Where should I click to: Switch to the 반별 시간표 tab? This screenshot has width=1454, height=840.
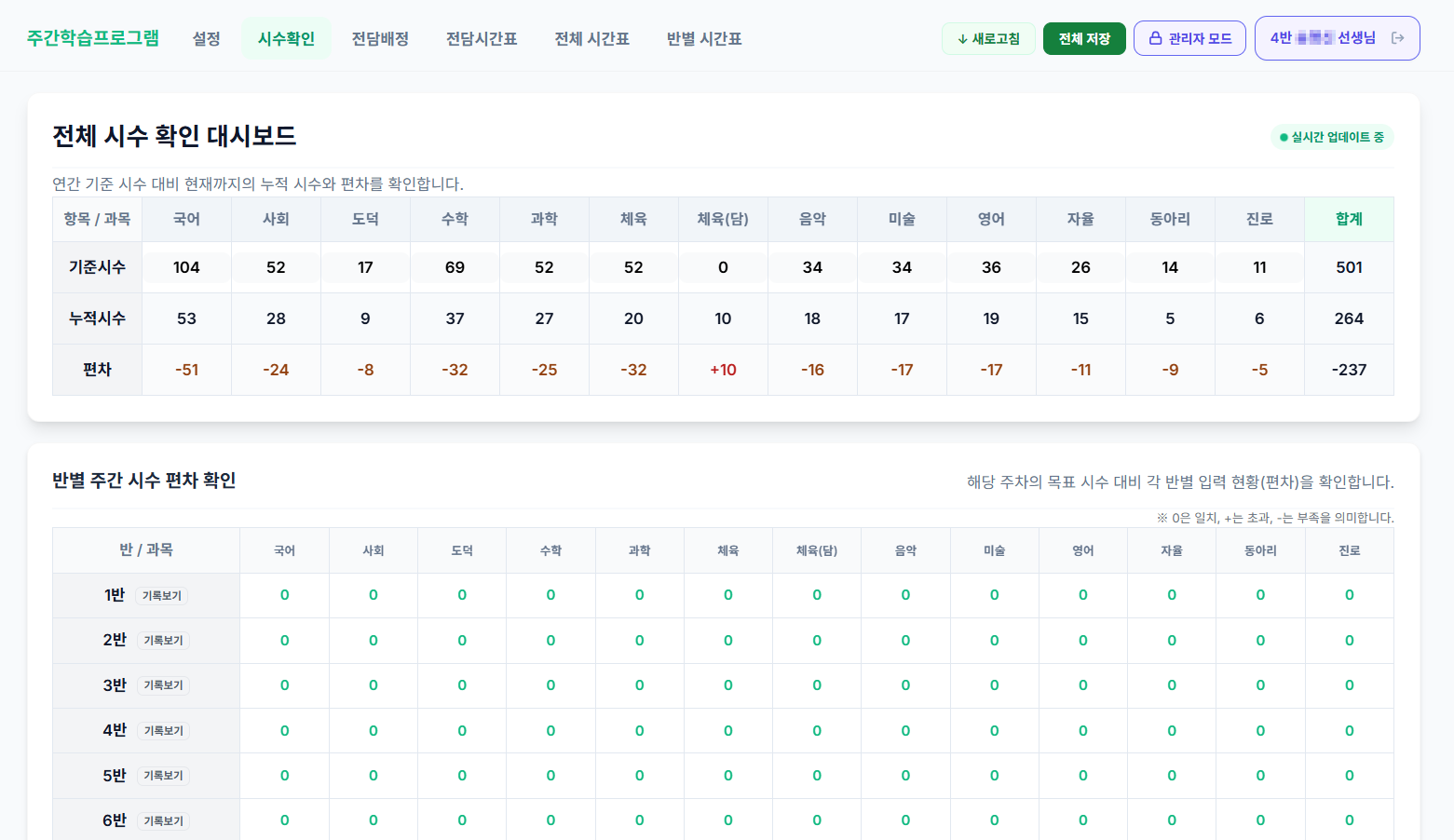(704, 38)
